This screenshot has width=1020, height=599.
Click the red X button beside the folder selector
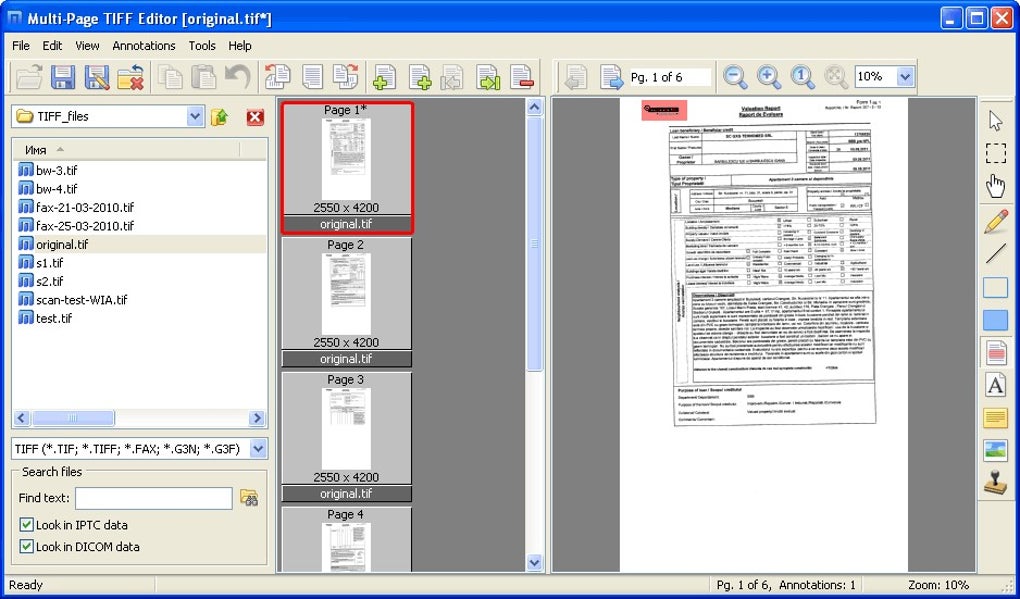tap(255, 117)
